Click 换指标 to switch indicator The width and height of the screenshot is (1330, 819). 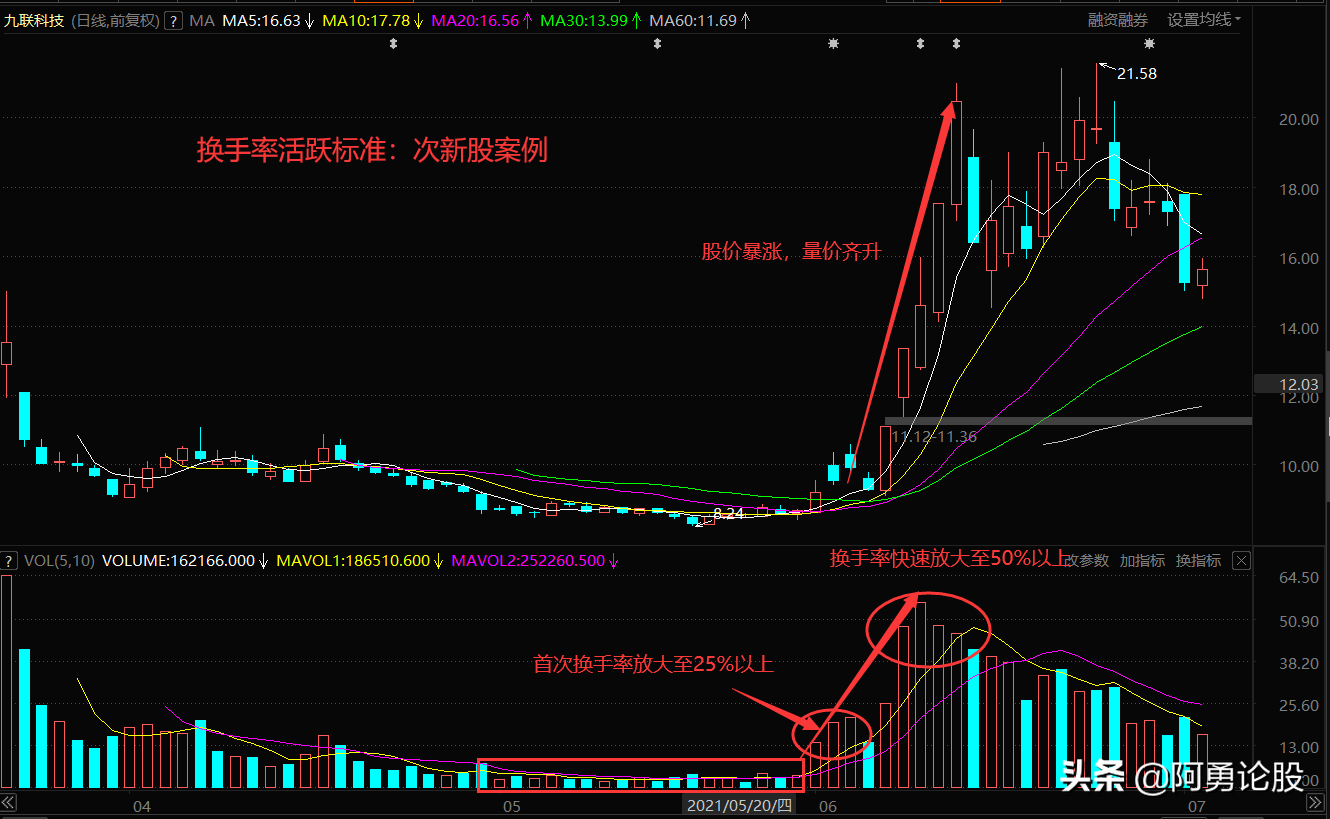tap(1198, 561)
